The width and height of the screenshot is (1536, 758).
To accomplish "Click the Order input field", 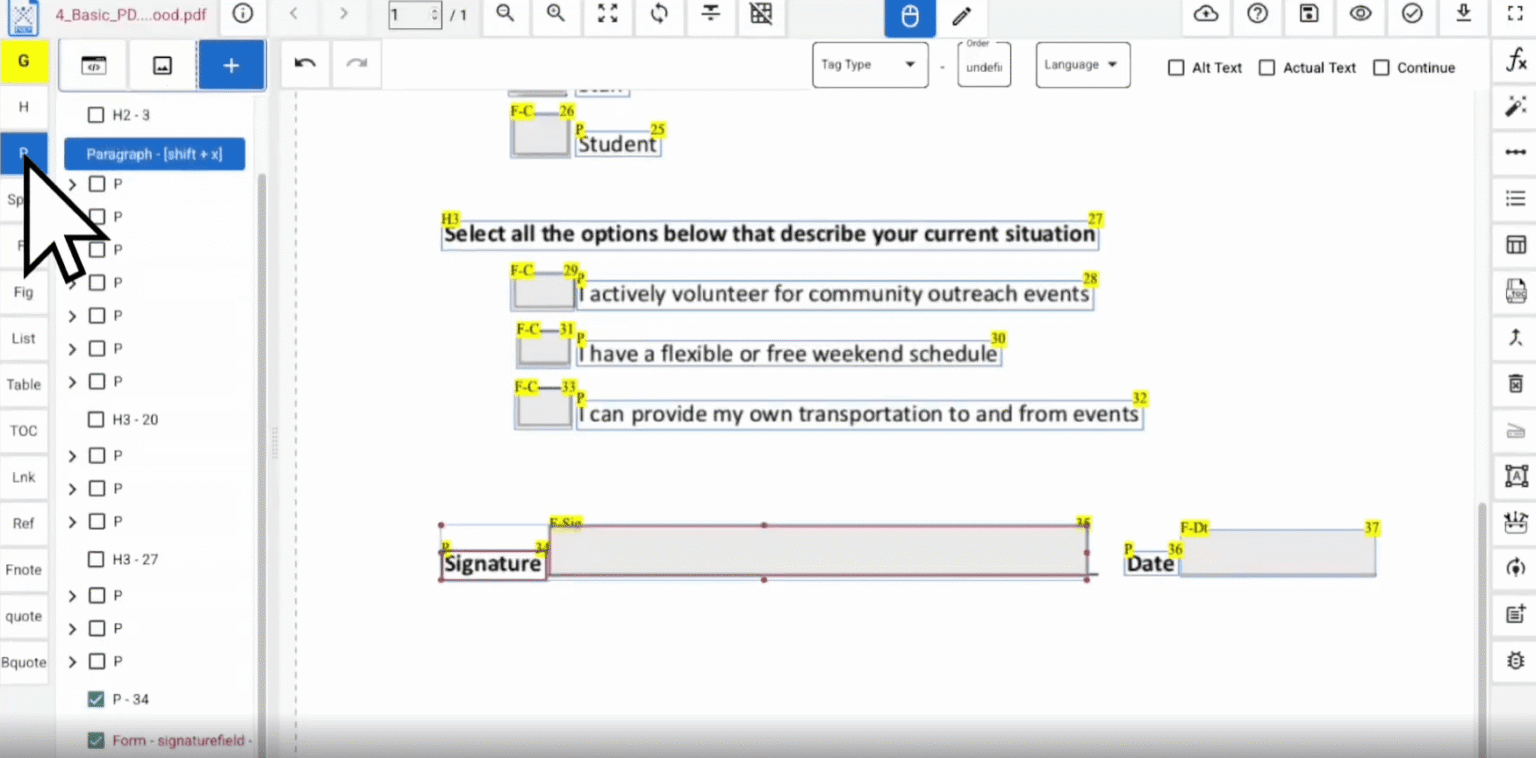I will [984, 66].
